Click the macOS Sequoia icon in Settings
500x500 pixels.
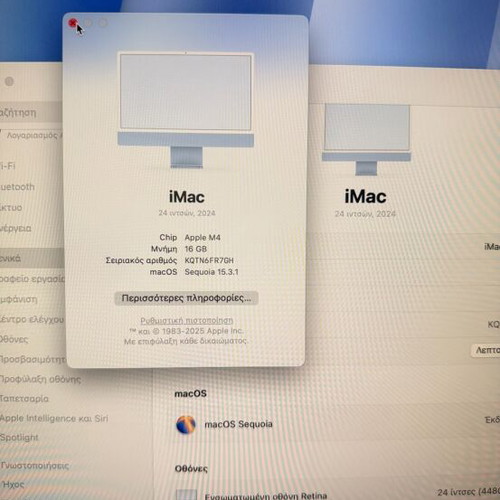(x=186, y=425)
